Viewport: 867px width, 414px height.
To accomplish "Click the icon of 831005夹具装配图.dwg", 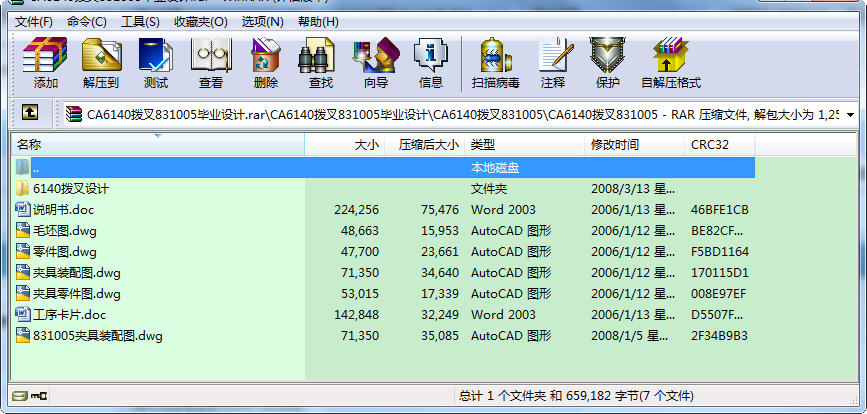I will [23, 336].
